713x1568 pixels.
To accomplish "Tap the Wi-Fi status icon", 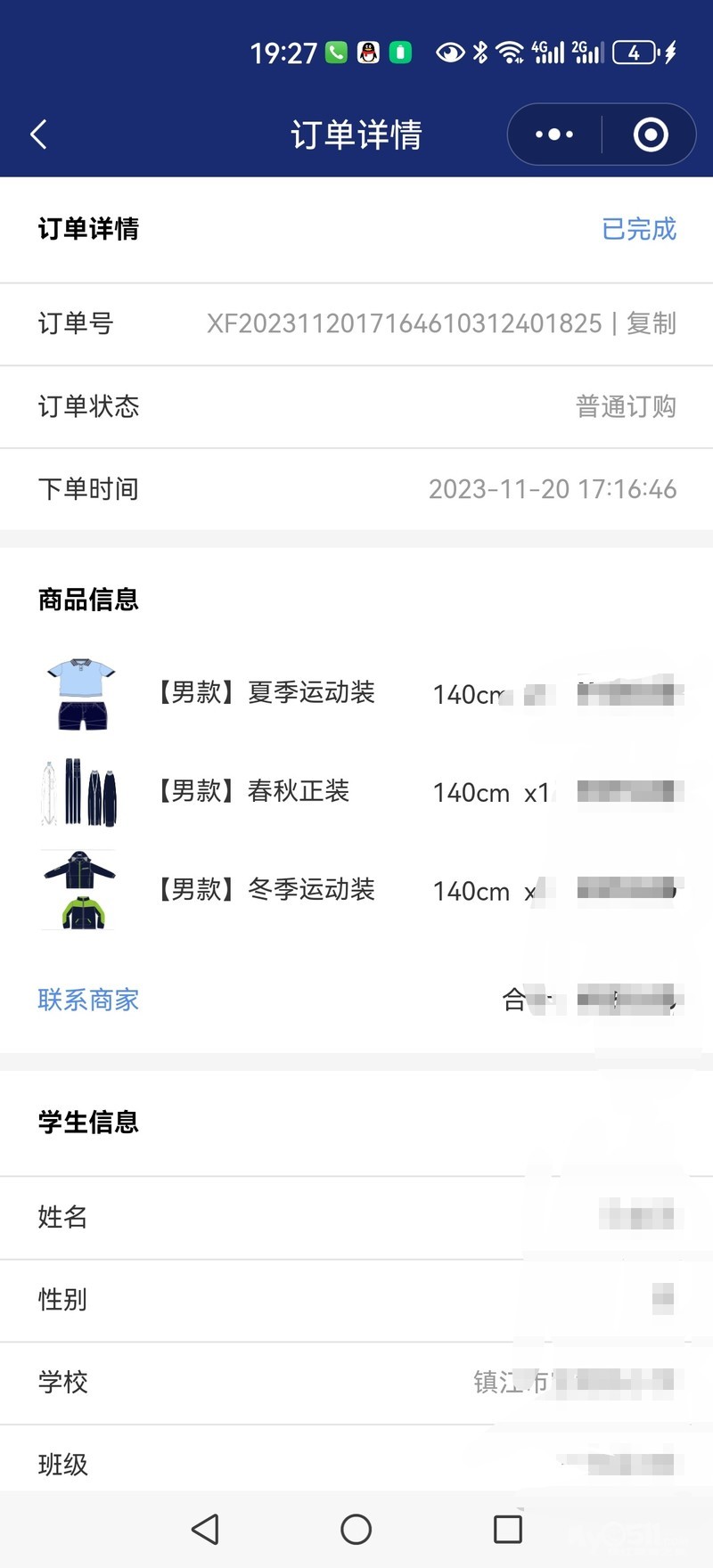I will coord(510,53).
